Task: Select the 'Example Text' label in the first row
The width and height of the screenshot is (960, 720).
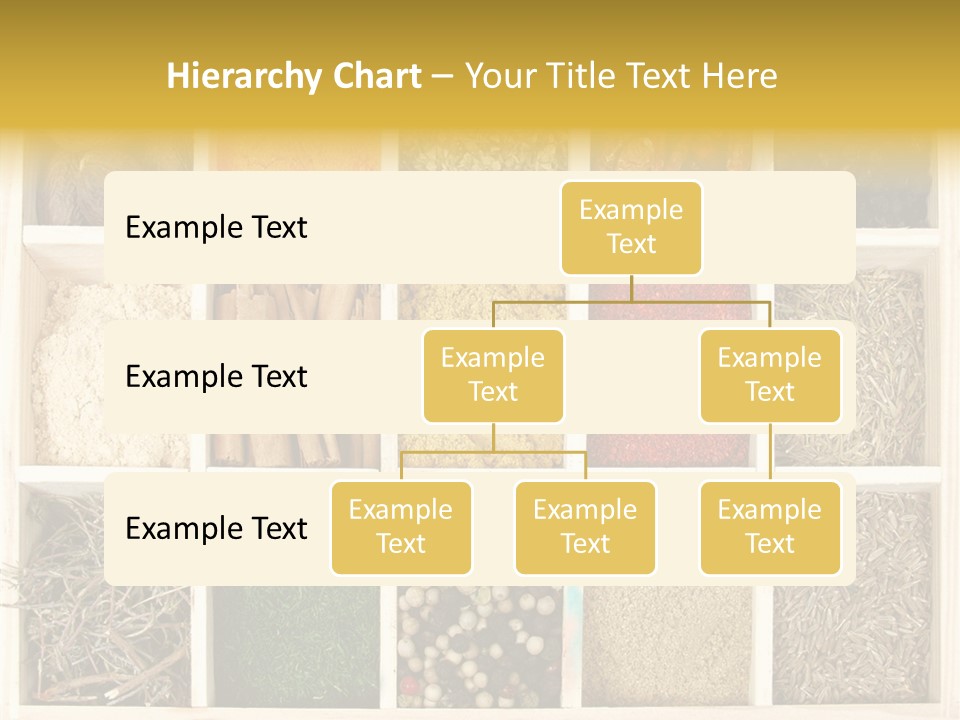Action: coord(216,228)
